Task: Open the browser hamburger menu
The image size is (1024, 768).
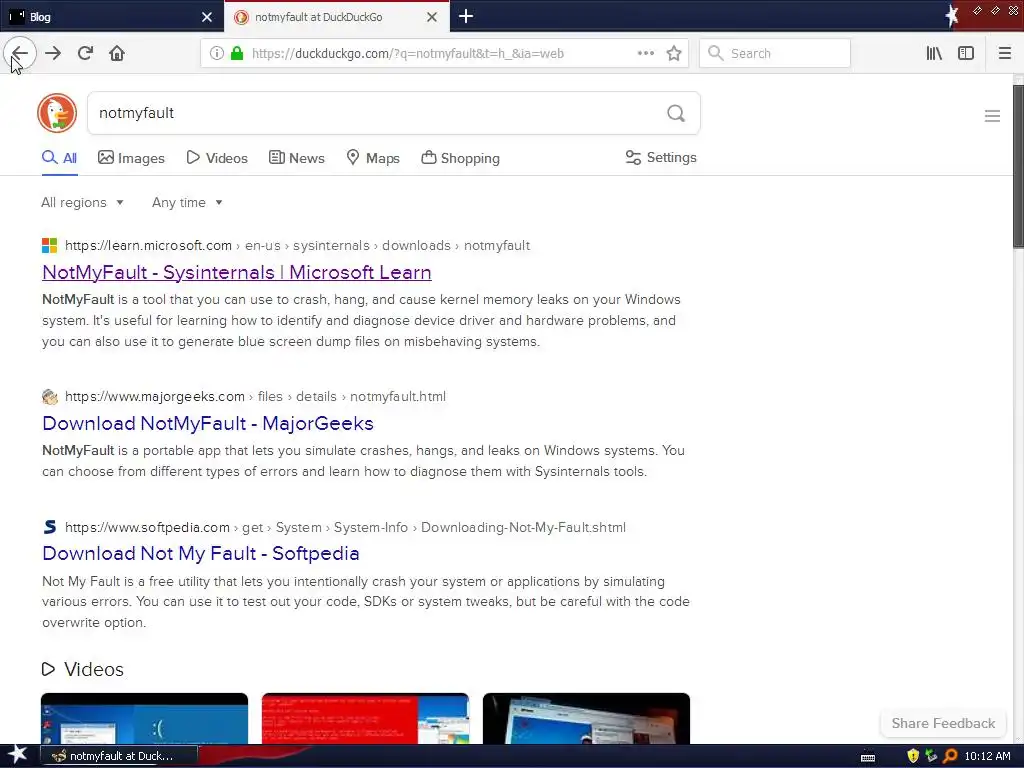Action: pyautogui.click(x=1005, y=54)
